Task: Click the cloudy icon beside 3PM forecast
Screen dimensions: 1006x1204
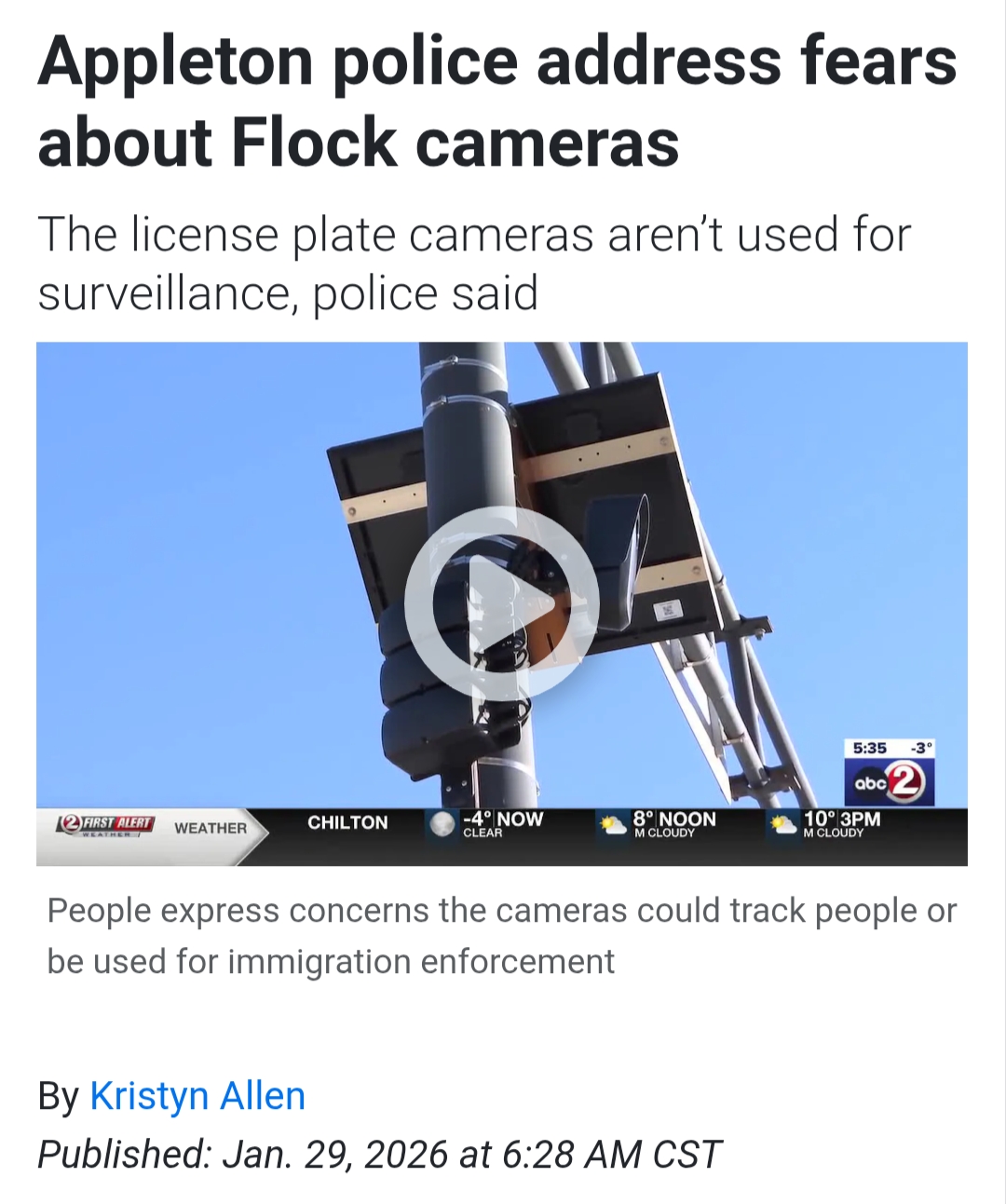Action: (782, 825)
